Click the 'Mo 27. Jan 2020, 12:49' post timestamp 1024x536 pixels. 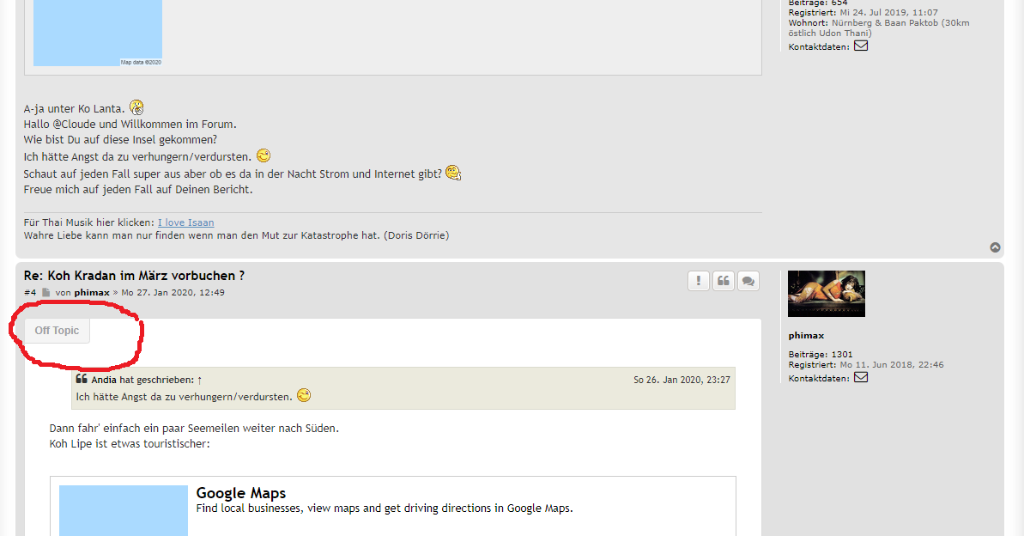(x=173, y=292)
